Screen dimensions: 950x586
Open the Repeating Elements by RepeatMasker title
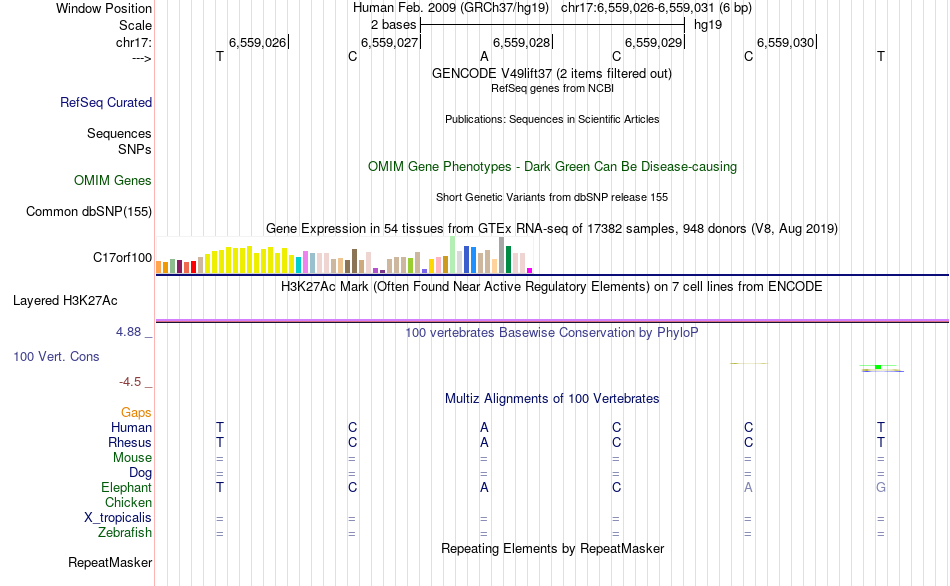tap(552, 549)
